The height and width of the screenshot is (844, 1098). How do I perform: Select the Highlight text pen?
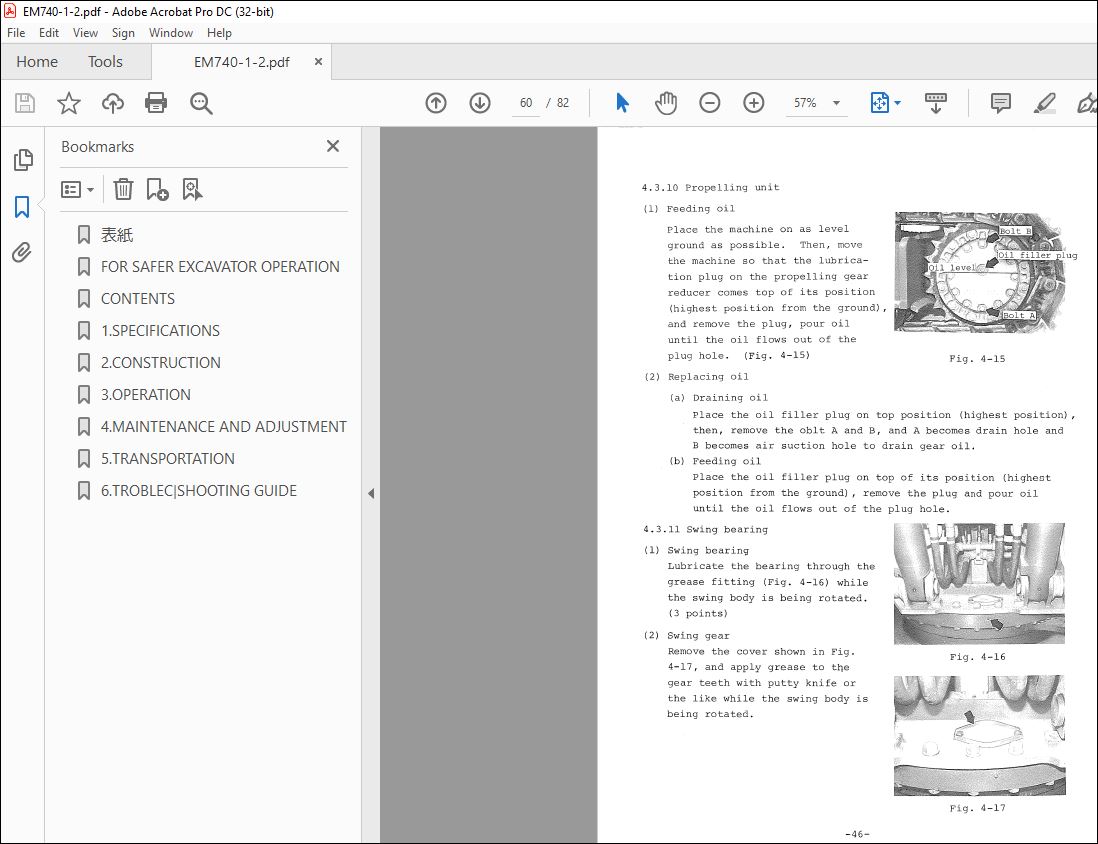[1044, 103]
